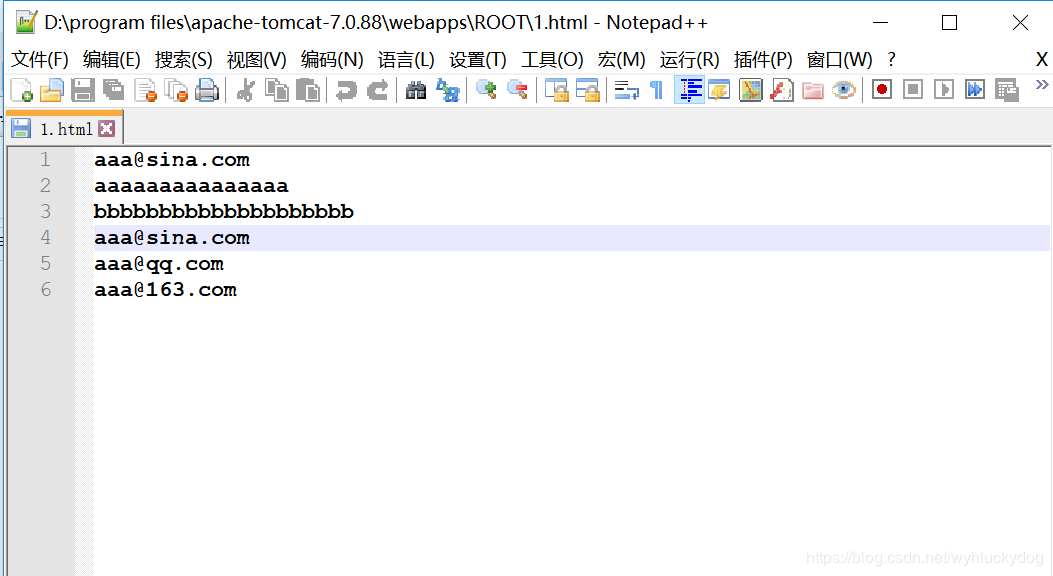Viewport: 1053px width, 576px height.
Task: Click the Zoom In magnifier icon
Action: (486, 89)
